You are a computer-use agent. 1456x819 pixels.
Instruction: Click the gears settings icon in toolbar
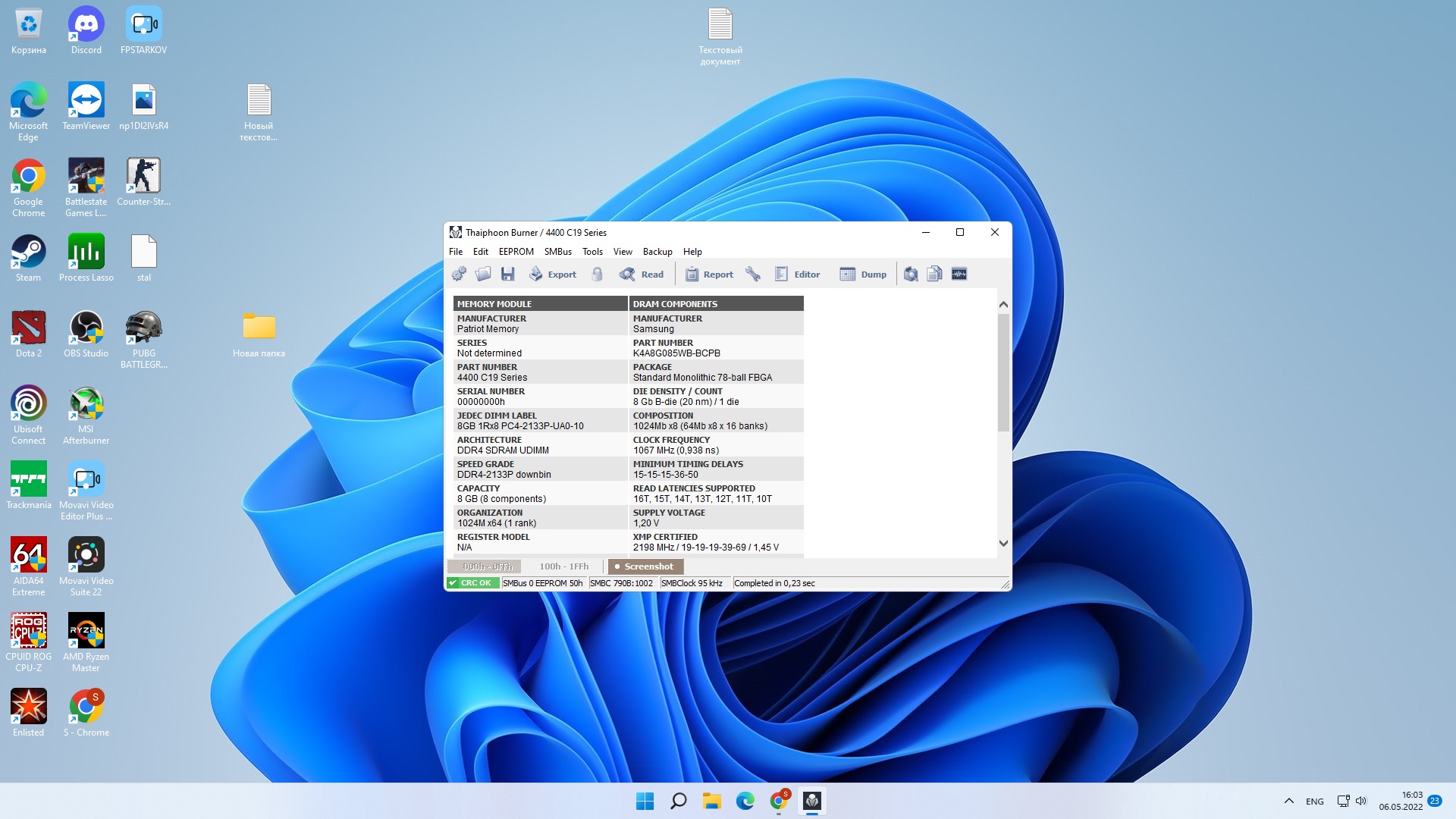pyautogui.click(x=459, y=275)
